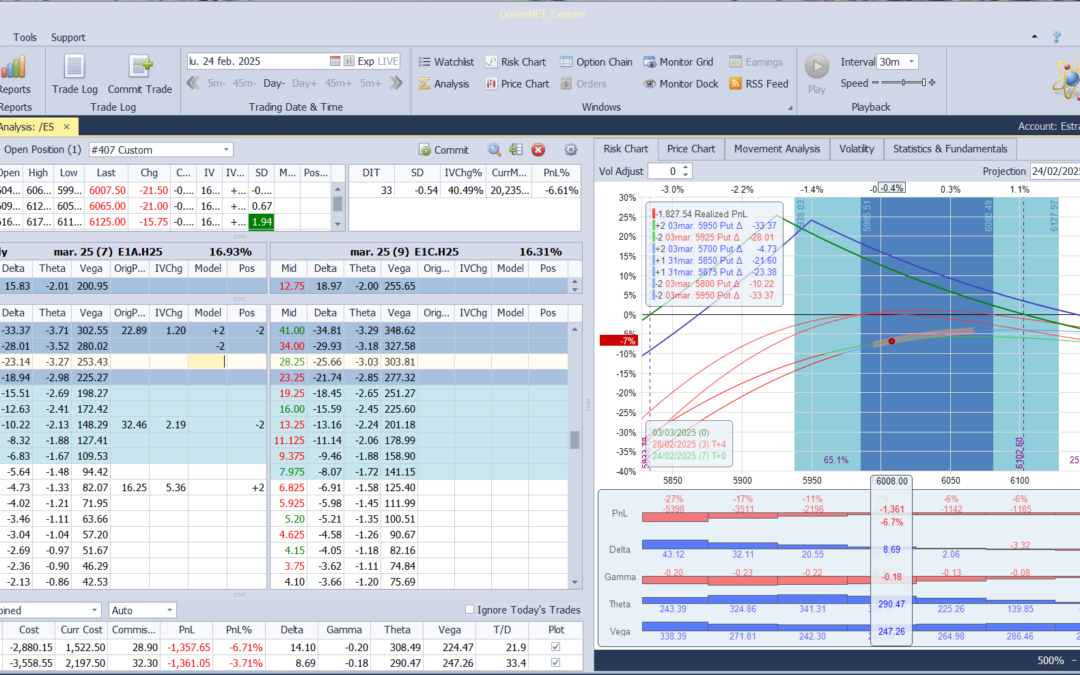Viewport: 1080px width, 675px height.
Task: Click the Orders window button
Action: (583, 84)
